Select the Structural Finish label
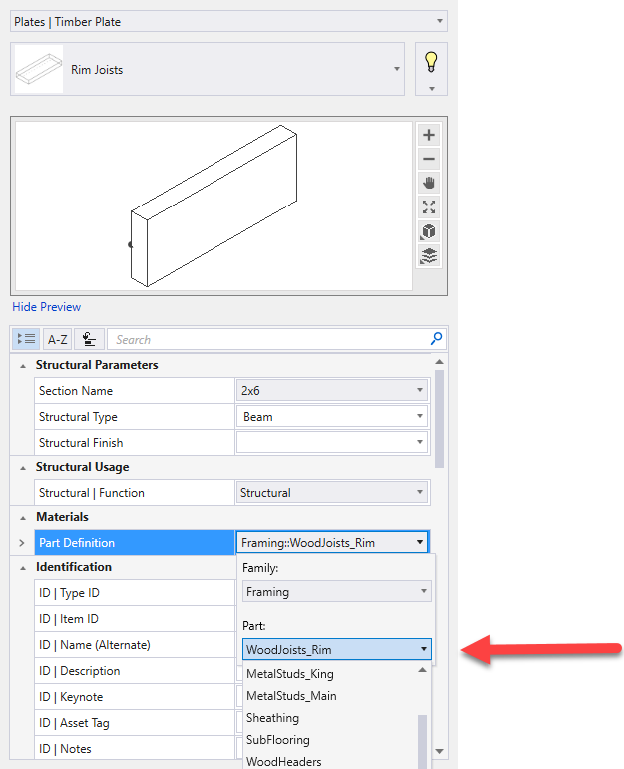 point(81,443)
